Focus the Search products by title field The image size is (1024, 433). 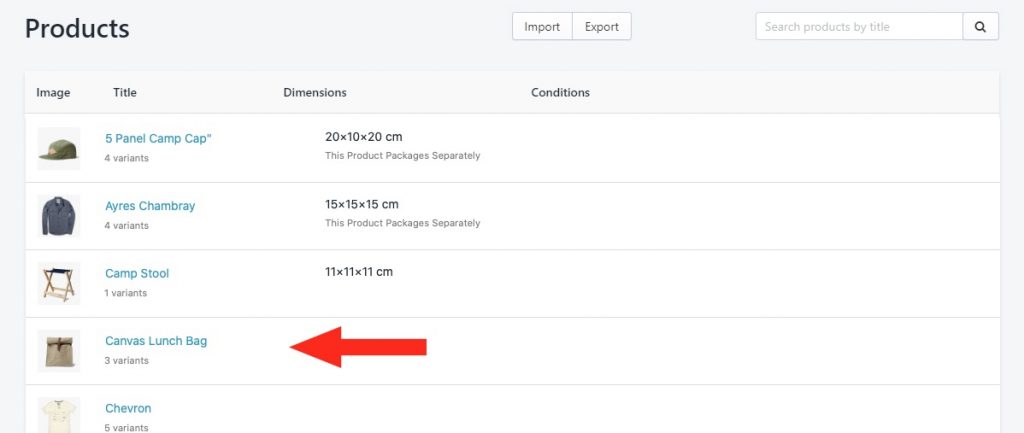pyautogui.click(x=859, y=27)
